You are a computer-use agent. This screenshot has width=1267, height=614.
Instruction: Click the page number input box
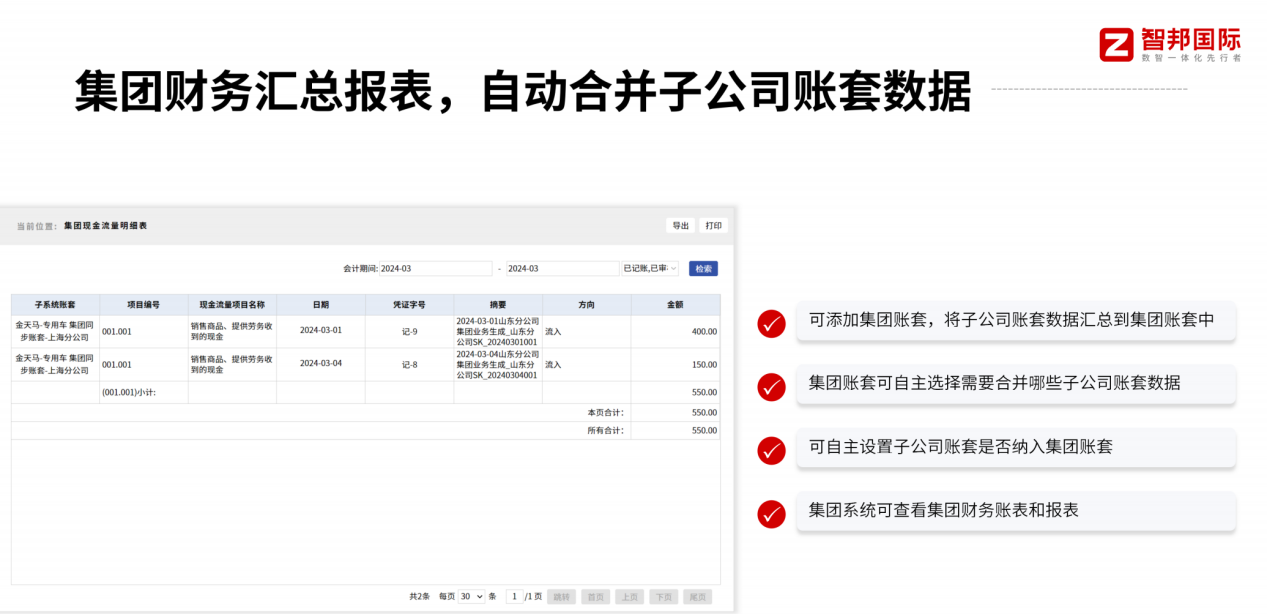(x=515, y=596)
